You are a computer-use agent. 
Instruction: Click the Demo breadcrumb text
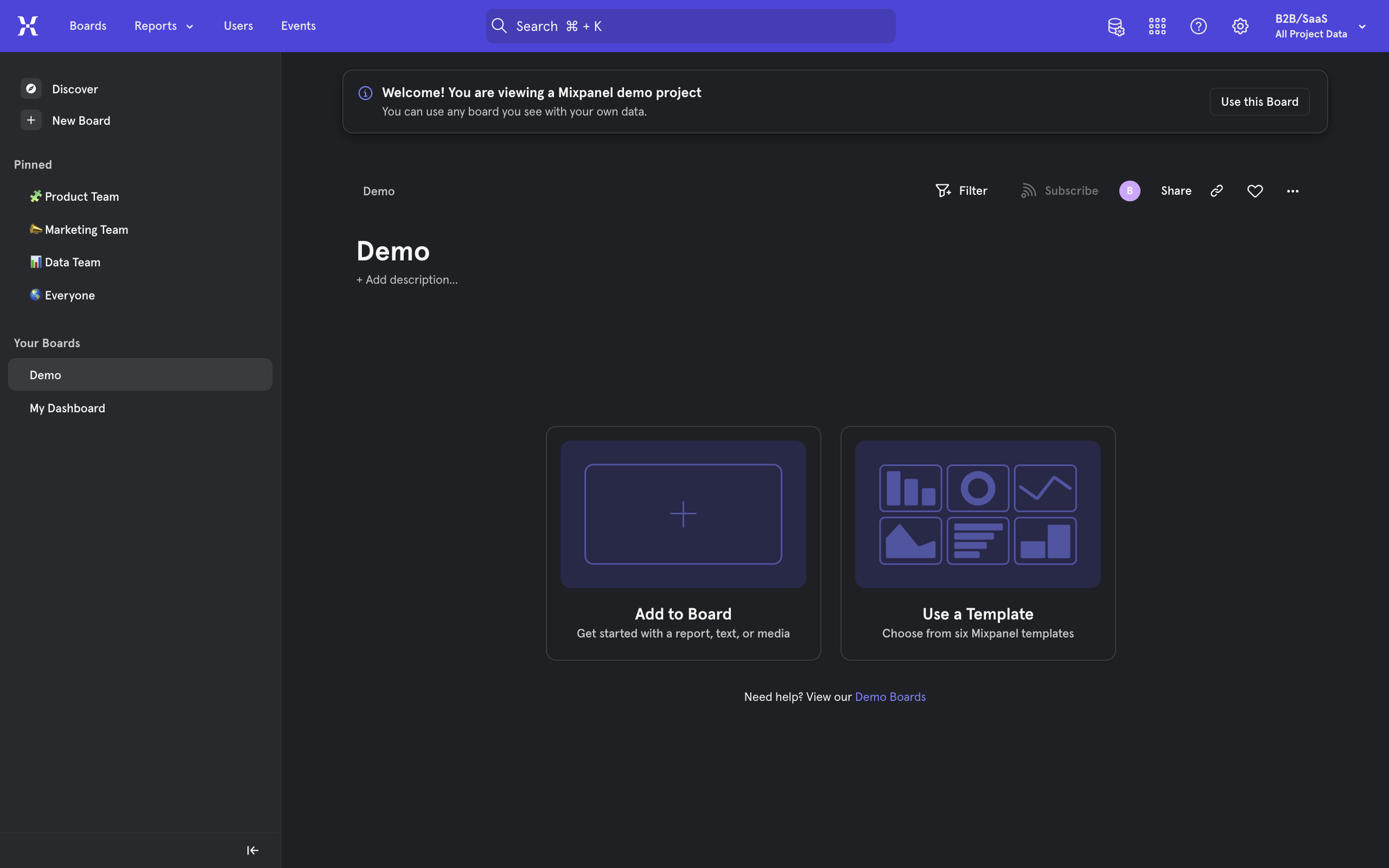point(378,191)
